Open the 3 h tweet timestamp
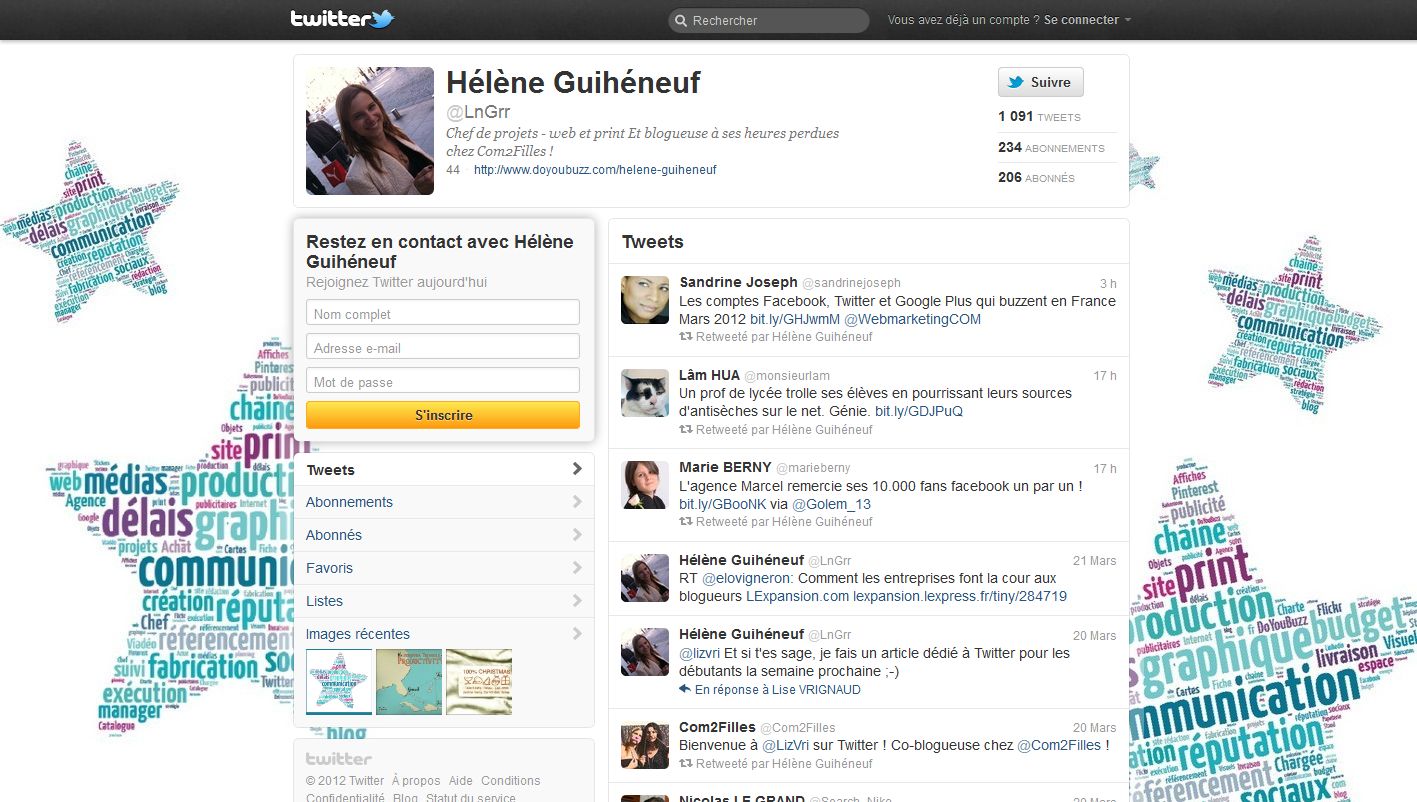This screenshot has height=802, width=1417. 1108,283
